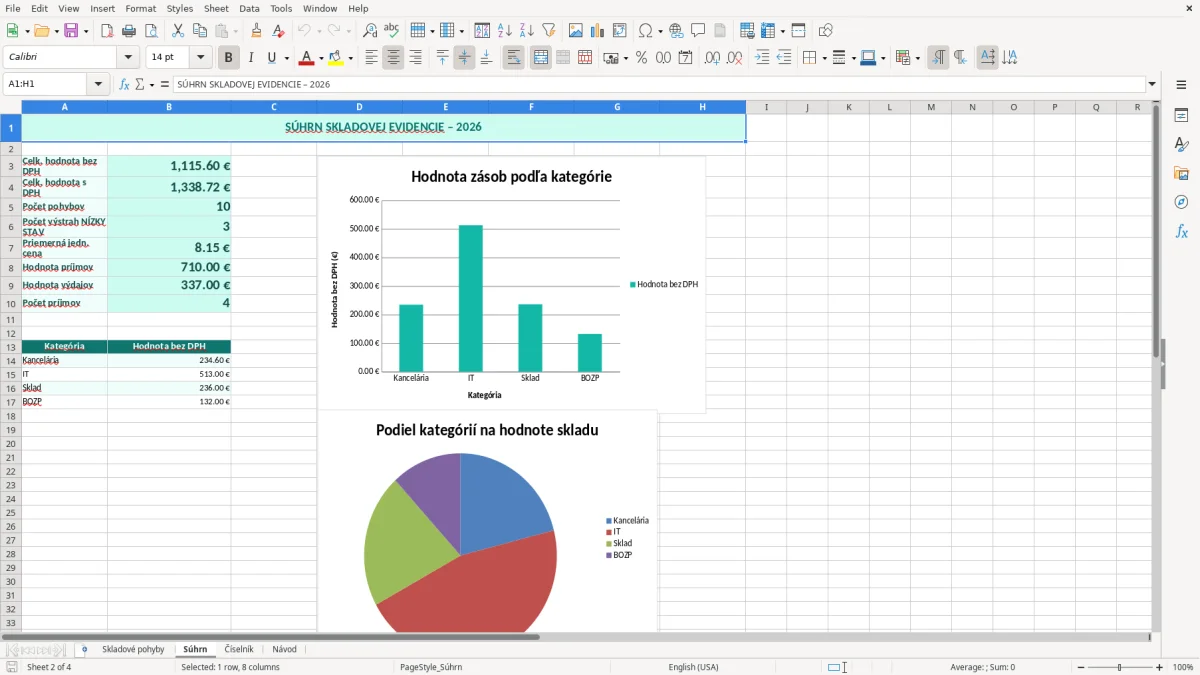Apply the red font color swatch
Image resolution: width=1200 pixels, height=675 pixels.
(307, 58)
